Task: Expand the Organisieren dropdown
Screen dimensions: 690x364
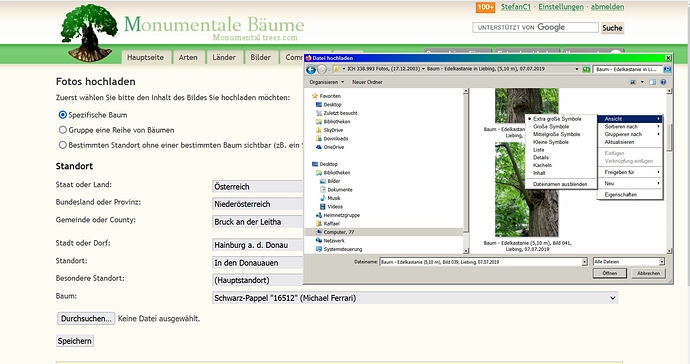Action: (327, 82)
